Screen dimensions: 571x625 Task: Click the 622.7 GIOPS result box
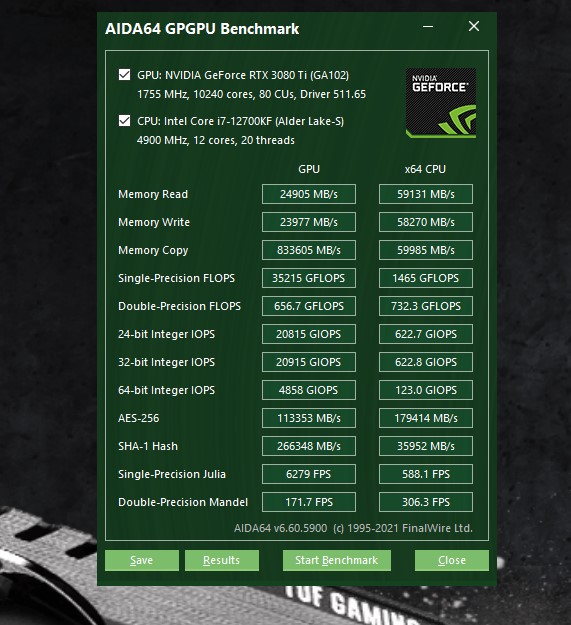coord(426,334)
